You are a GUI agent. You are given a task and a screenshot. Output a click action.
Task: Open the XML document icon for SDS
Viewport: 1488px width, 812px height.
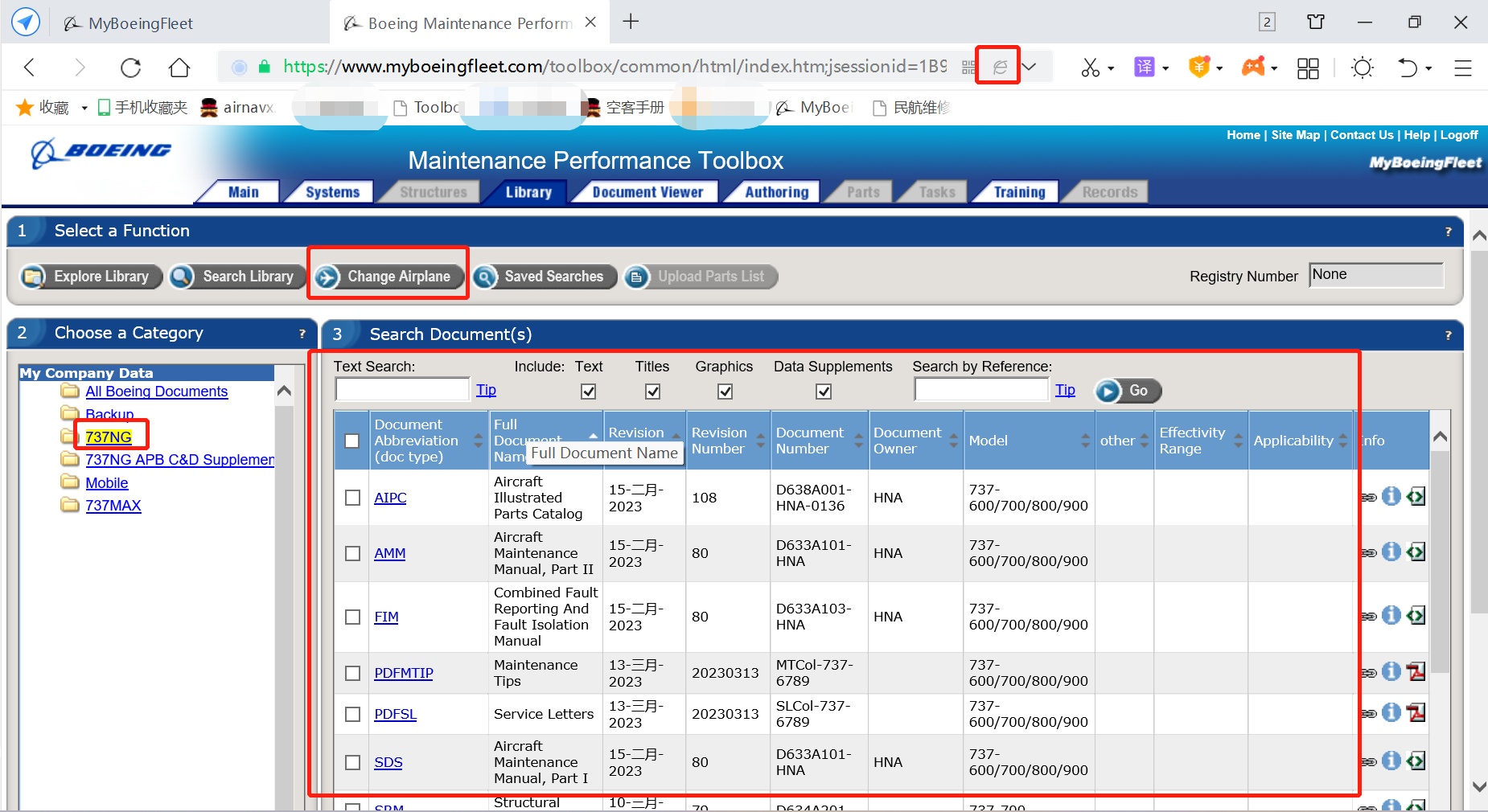[x=1416, y=761]
